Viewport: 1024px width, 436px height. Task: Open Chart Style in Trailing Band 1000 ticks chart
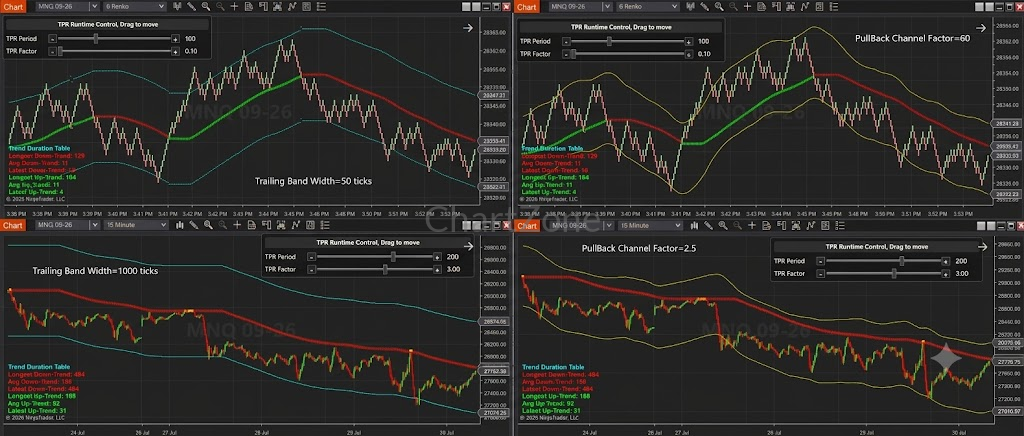pos(180,225)
